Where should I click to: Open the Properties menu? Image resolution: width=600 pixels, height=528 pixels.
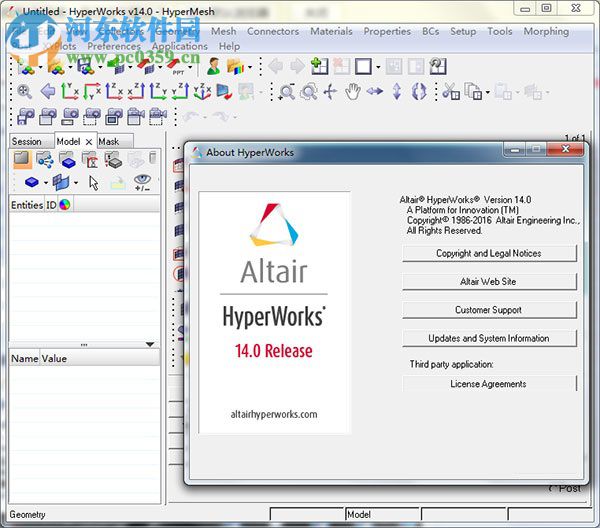(387, 31)
